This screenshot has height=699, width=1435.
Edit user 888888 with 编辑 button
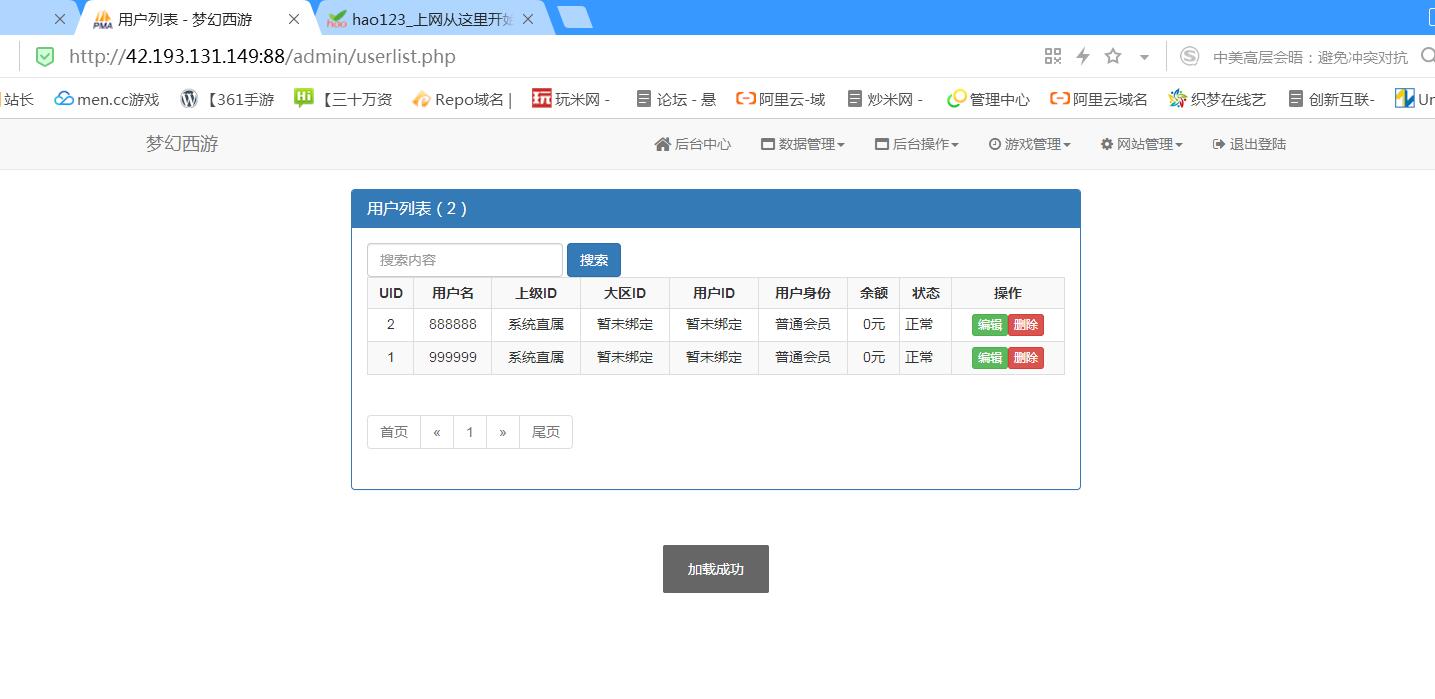pyautogui.click(x=989, y=325)
